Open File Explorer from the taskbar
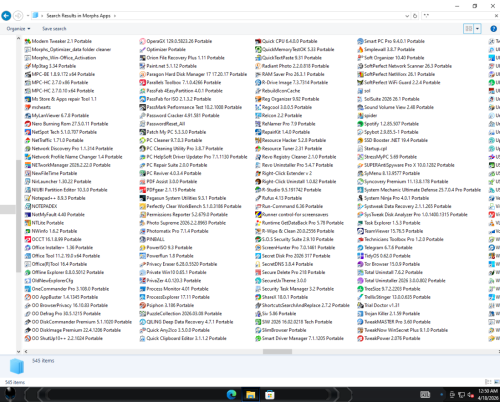Image resolution: width=500 pixels, height=402 pixels. 251,395
